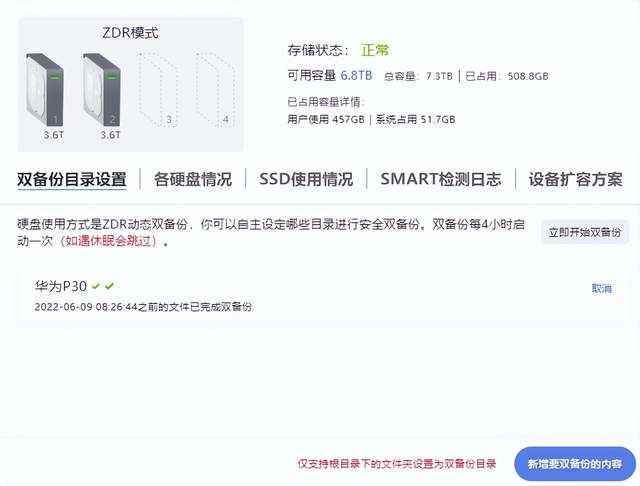Viewport: 640px width, 486px height.
Task: Click green status light on disk 1
Action: click(x=56, y=76)
